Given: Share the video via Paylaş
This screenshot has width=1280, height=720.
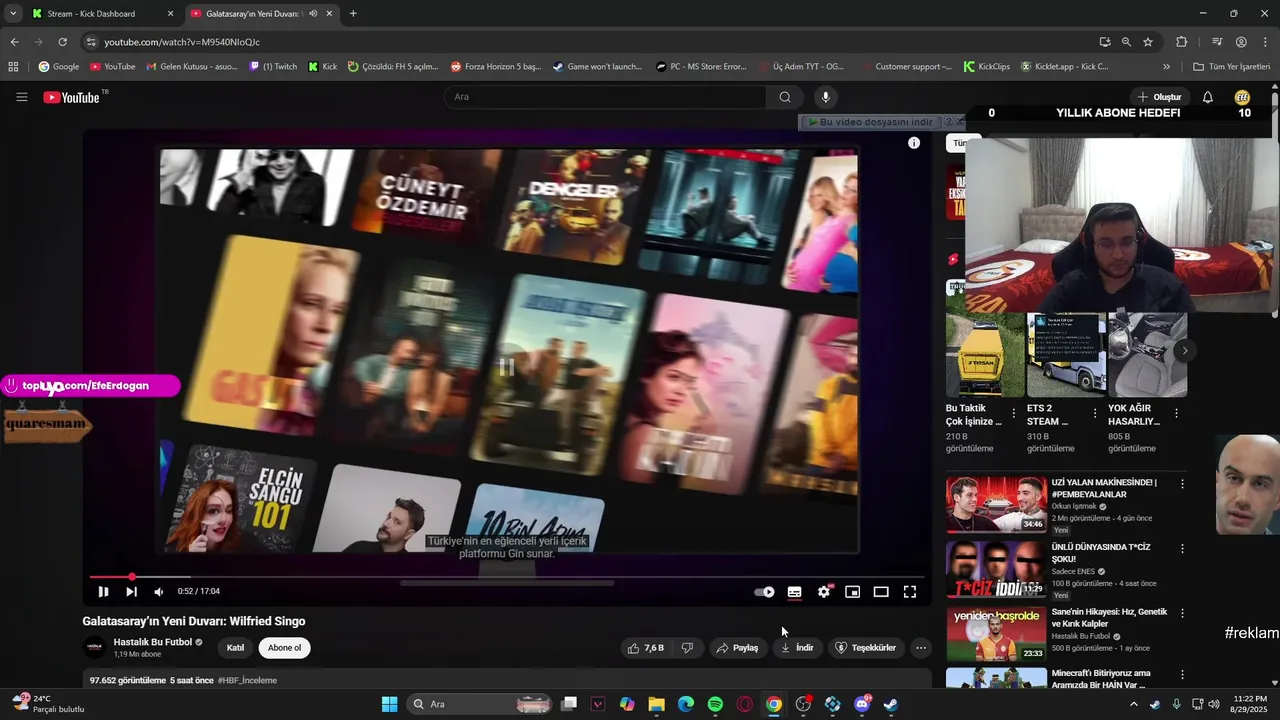Looking at the screenshot, I should (737, 648).
